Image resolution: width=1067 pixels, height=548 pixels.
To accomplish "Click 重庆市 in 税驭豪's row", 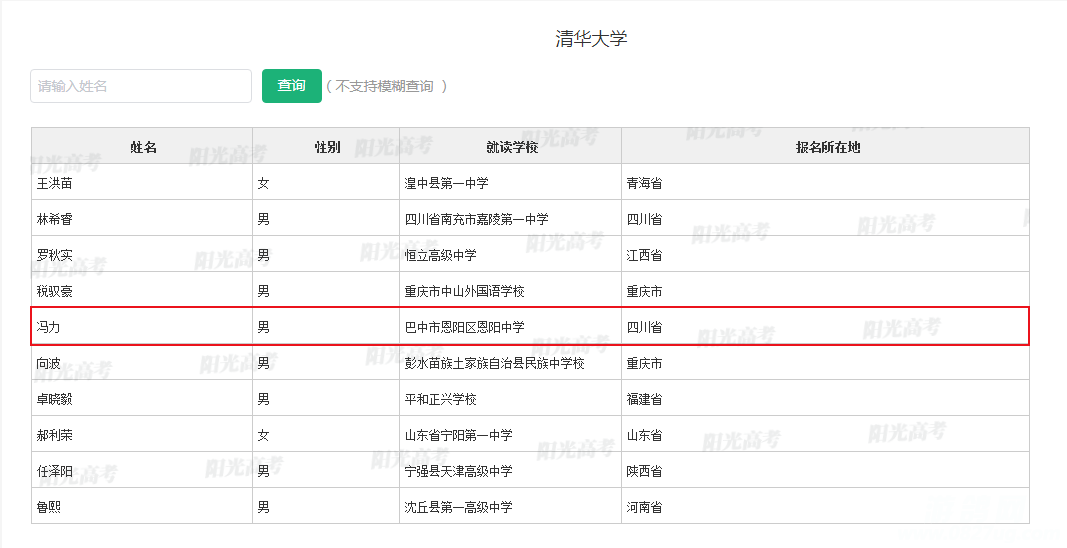I will tap(644, 291).
